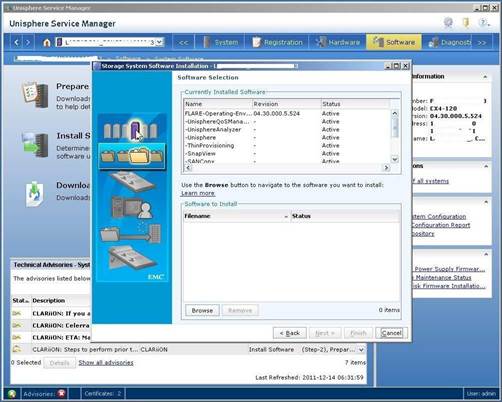This screenshot has width=502, height=402.
Task: Open the Configuration Report link
Action: [x=441, y=225]
